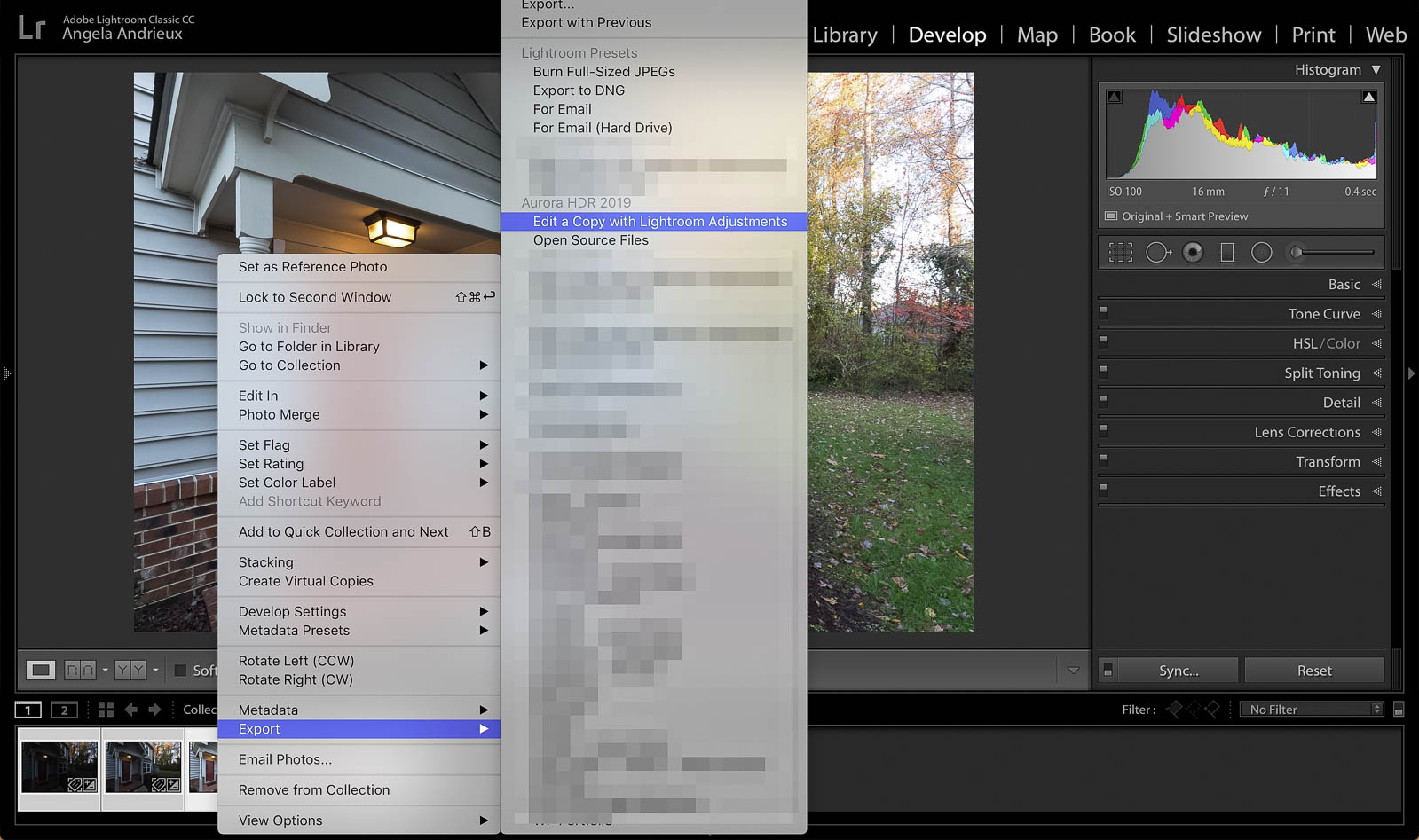The image size is (1419, 840).
Task: Click the loupe view mode icon
Action: [40, 671]
